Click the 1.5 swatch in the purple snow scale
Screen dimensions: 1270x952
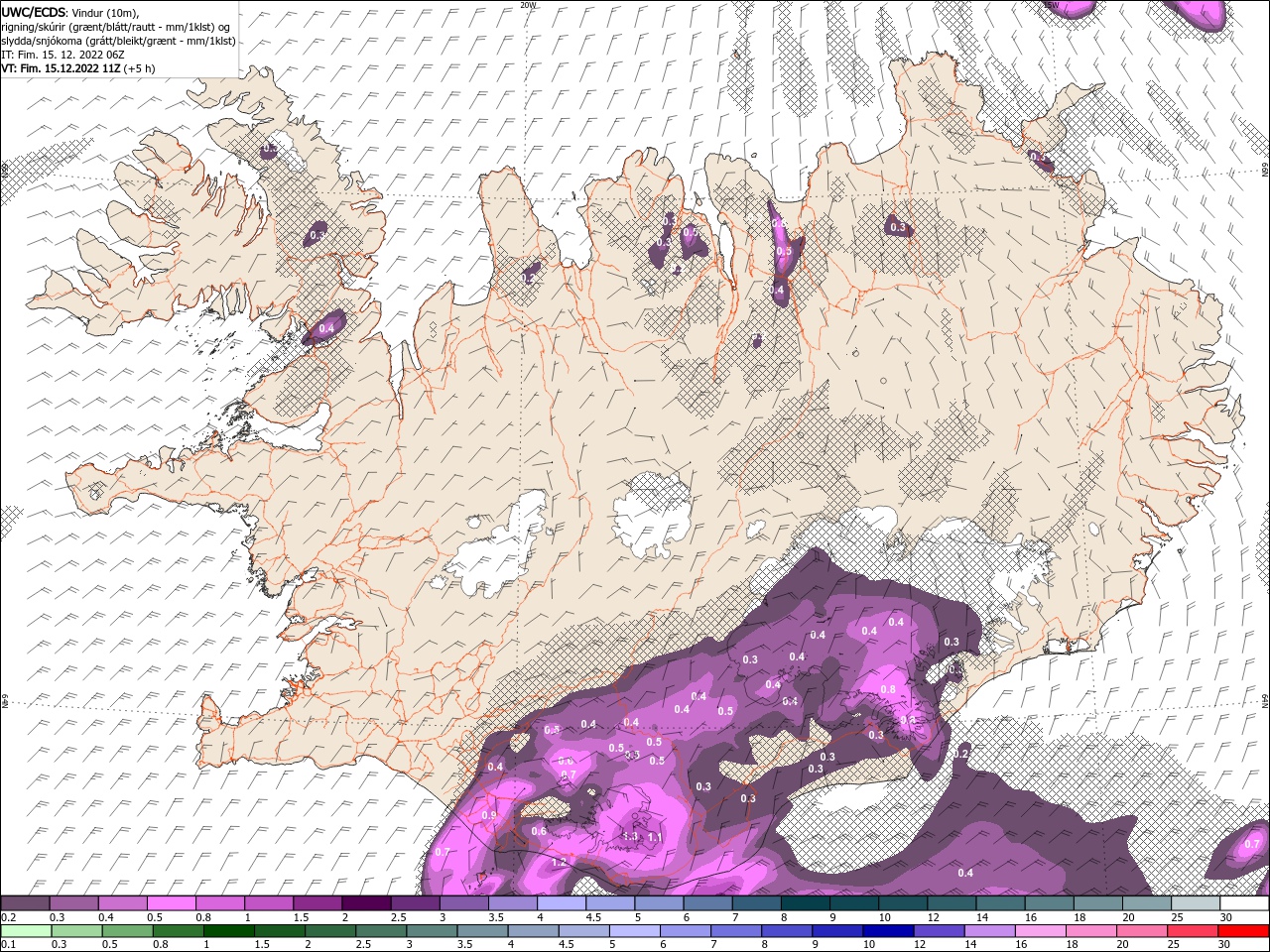click(317, 903)
